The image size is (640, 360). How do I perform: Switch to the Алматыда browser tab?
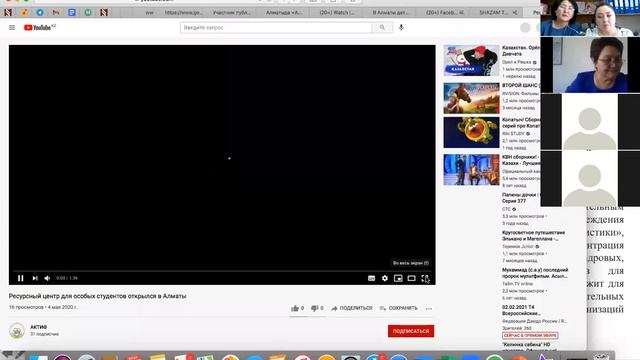tap(284, 13)
